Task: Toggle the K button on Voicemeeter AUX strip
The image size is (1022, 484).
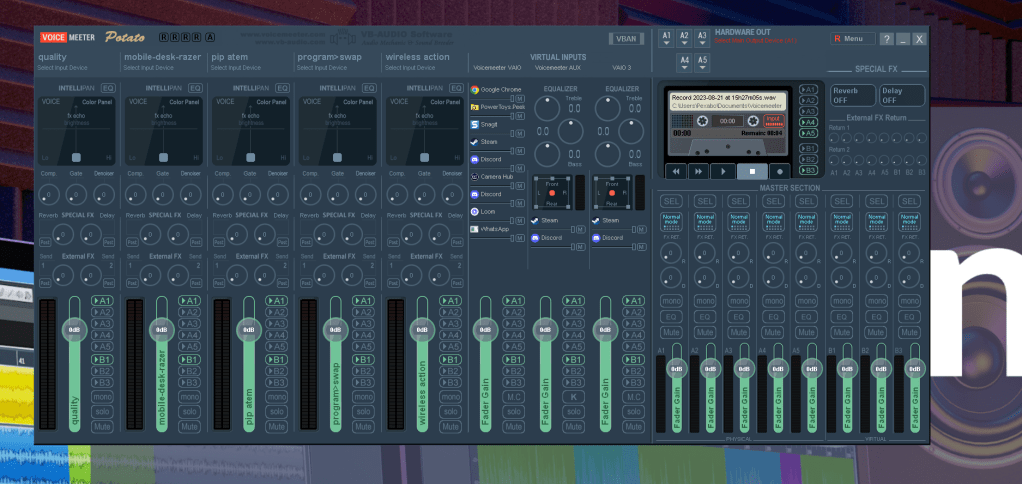Action: [x=573, y=397]
